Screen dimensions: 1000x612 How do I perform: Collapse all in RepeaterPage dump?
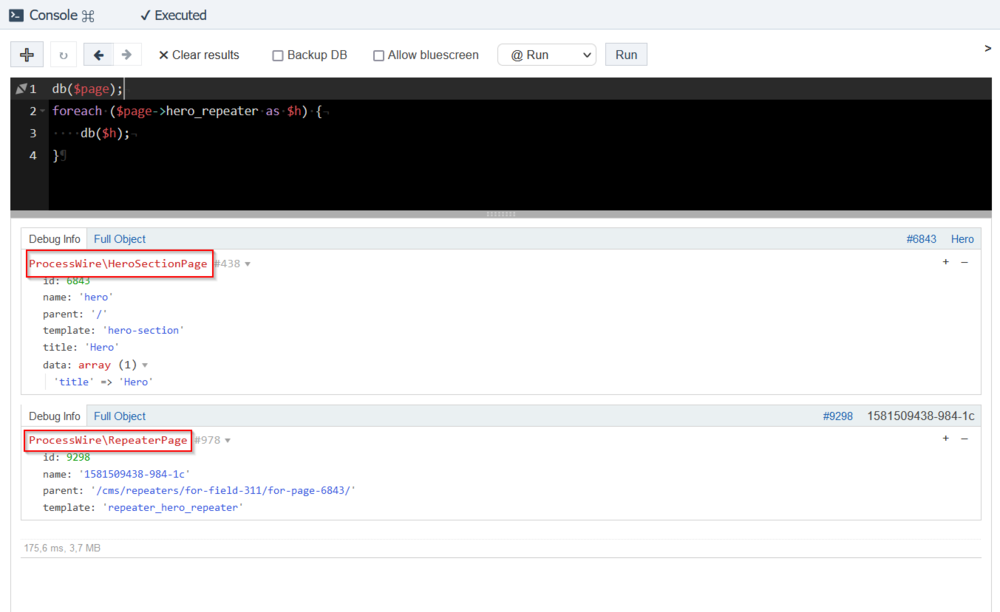click(964, 438)
